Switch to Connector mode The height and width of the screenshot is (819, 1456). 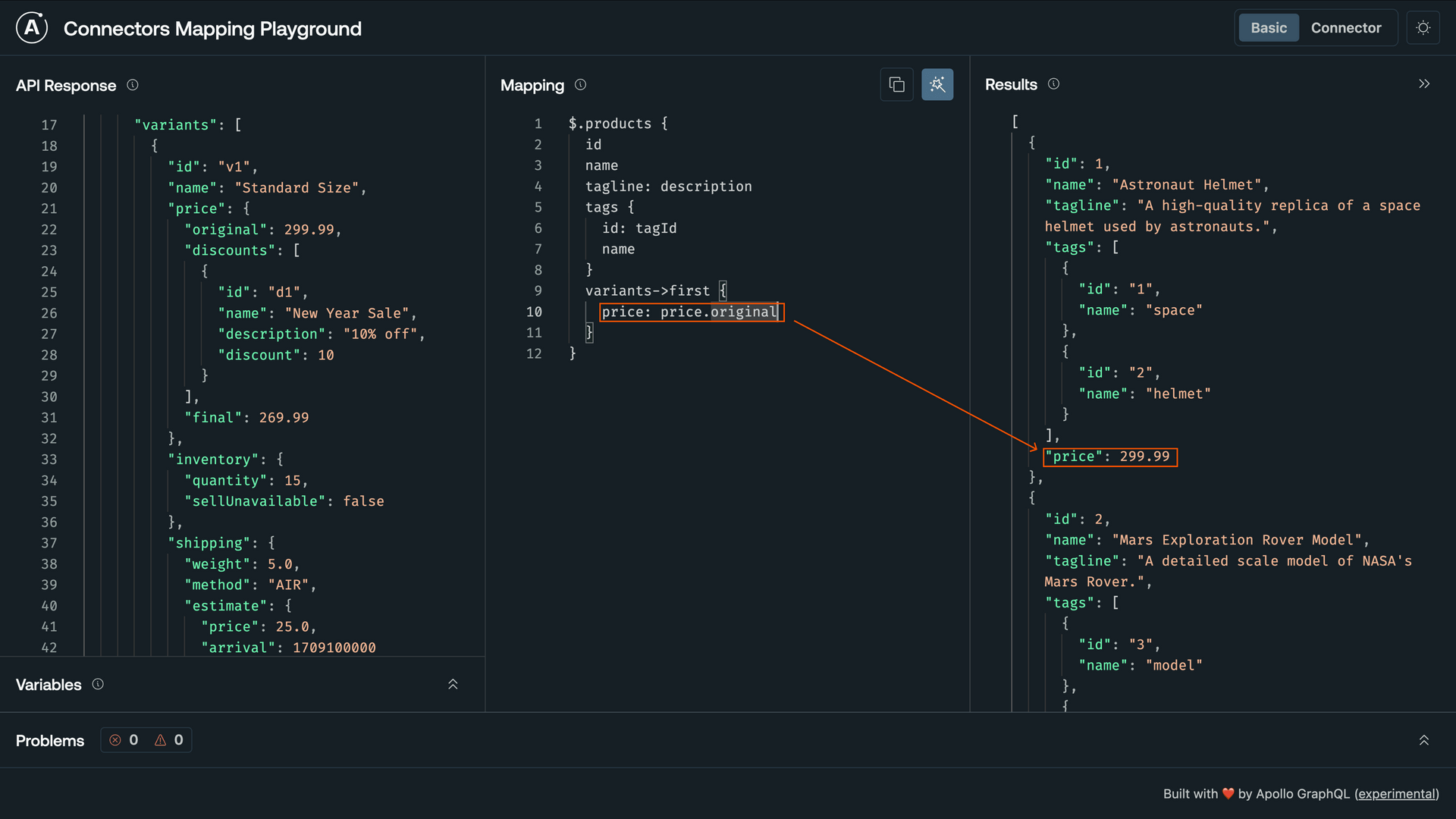[x=1346, y=27]
